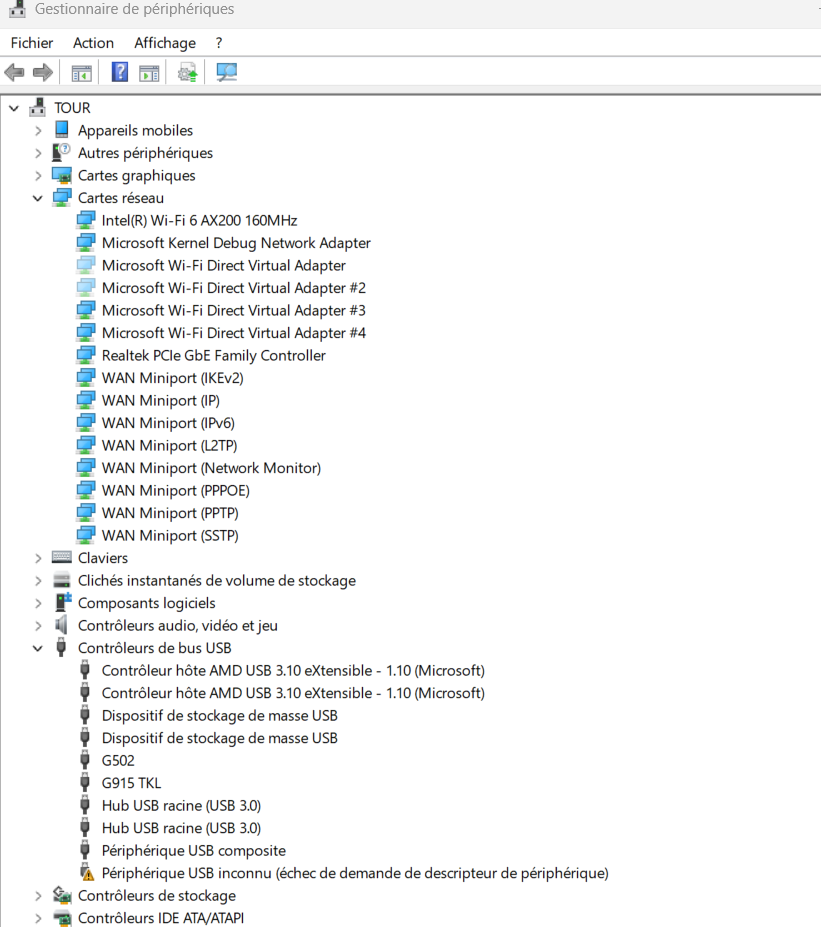This screenshot has width=821, height=927.
Task: Click the Forward arrow in toolbar
Action: click(42, 72)
